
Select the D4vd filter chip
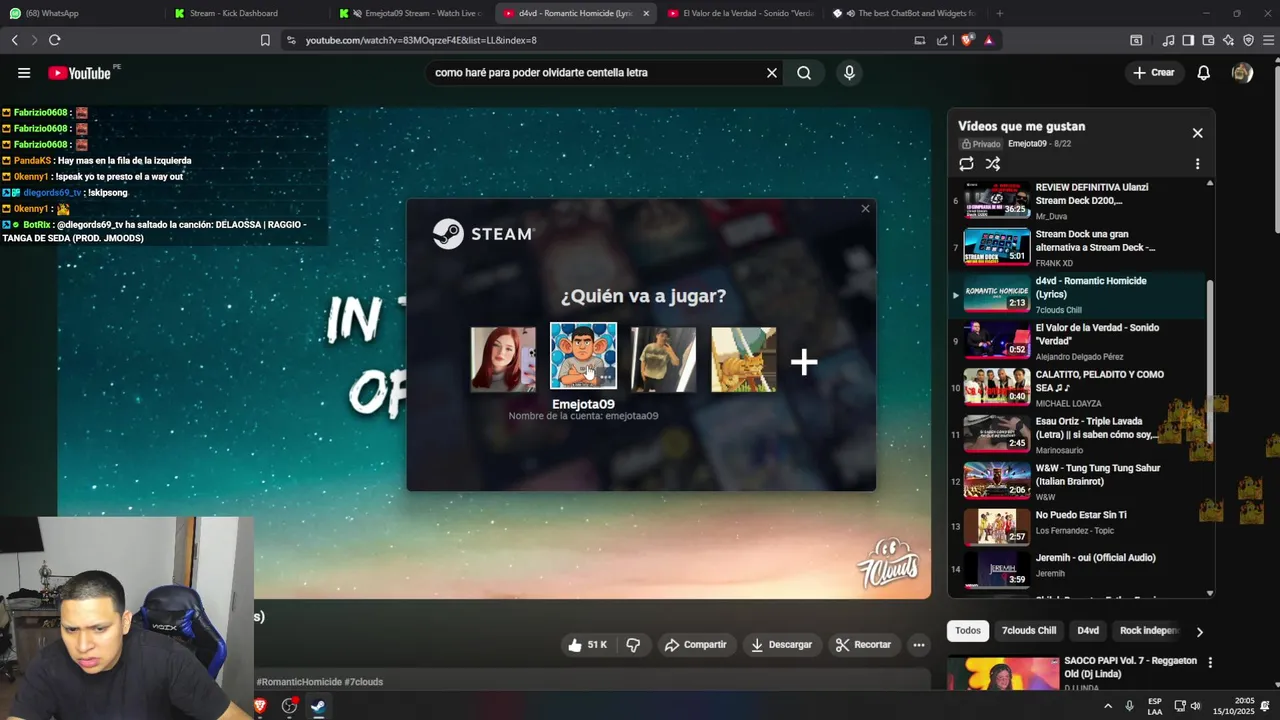(1088, 631)
